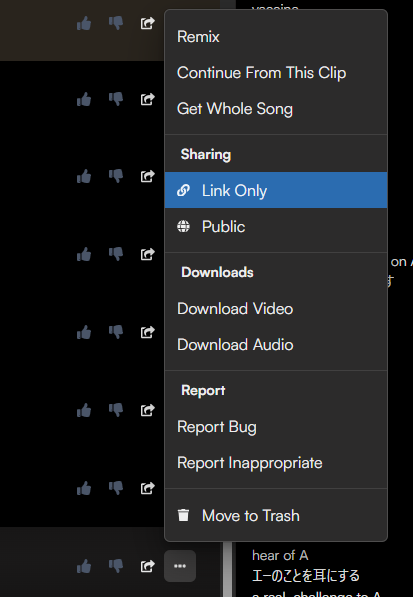Set sharing to Link Only

pyautogui.click(x=276, y=190)
